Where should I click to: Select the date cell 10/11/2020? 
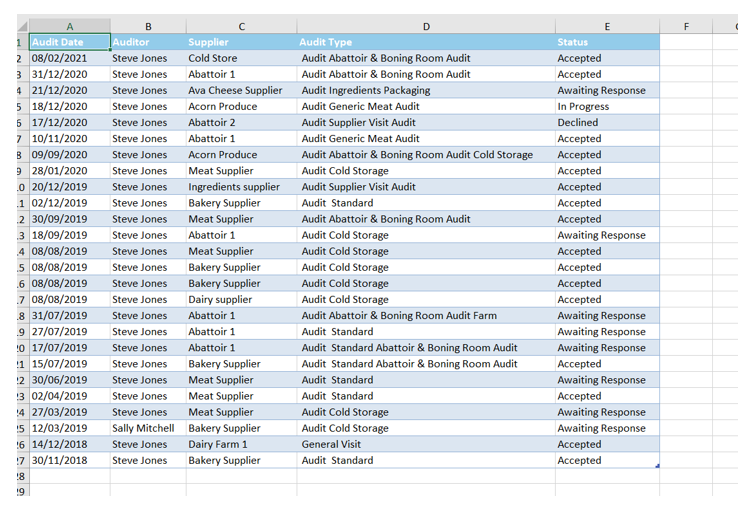tap(70, 139)
